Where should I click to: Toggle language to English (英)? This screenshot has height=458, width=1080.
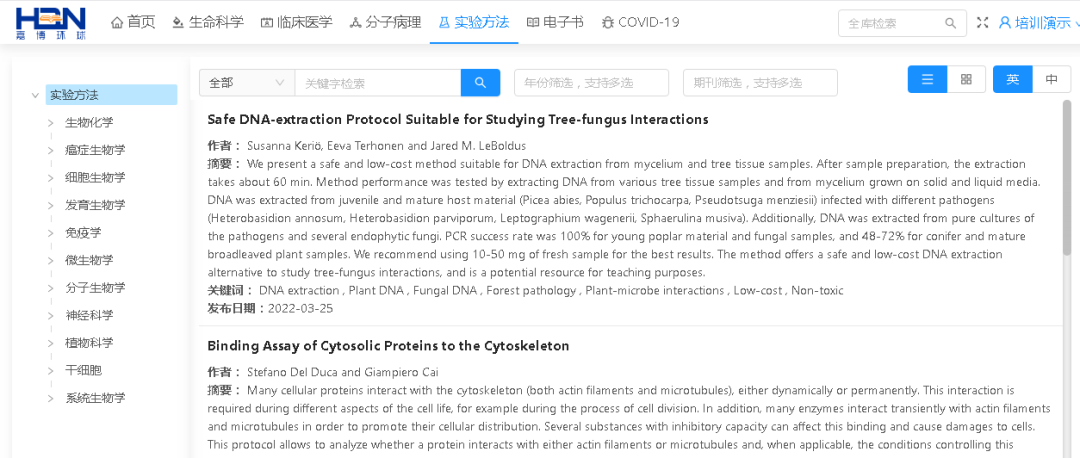click(x=1012, y=80)
